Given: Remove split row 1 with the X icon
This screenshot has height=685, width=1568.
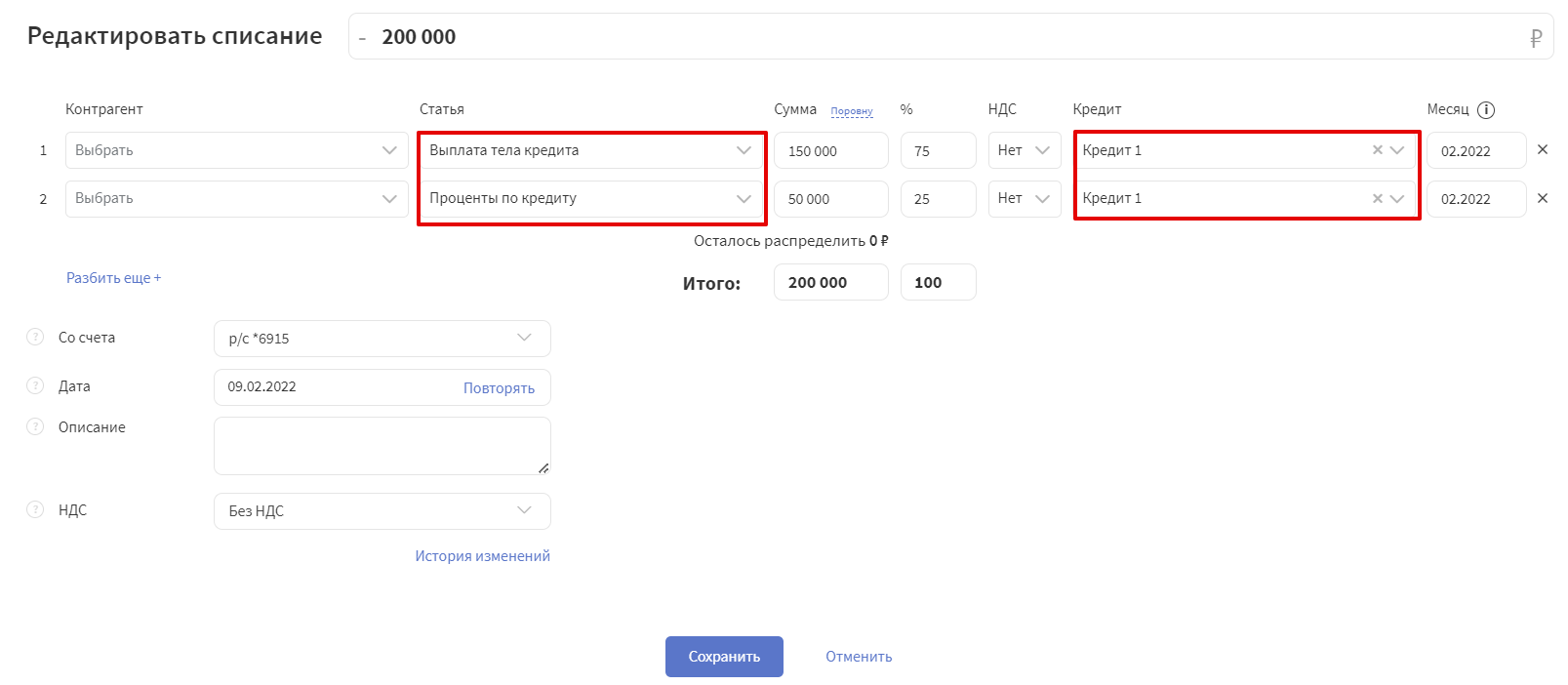Looking at the screenshot, I should point(1543,149).
